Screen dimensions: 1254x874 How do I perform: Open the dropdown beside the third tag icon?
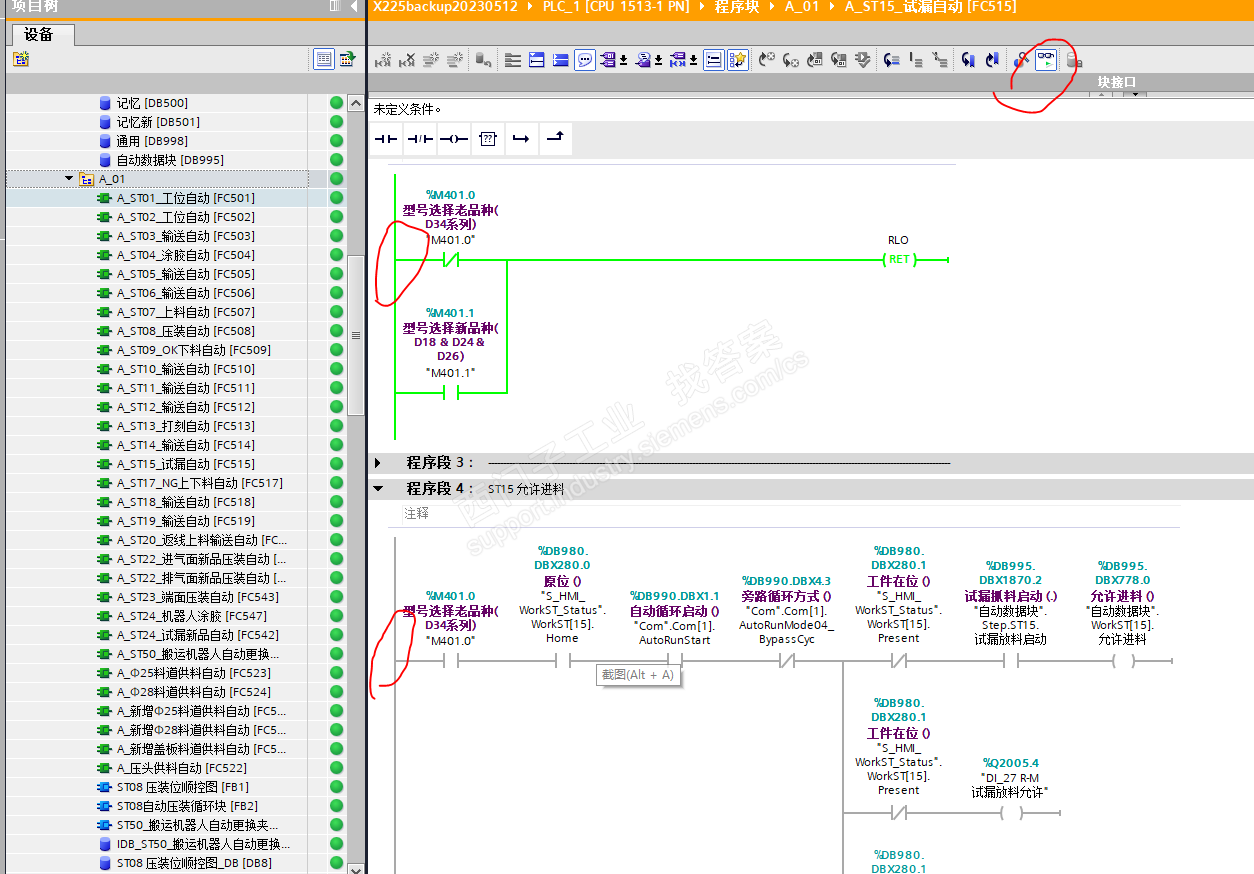tap(694, 60)
